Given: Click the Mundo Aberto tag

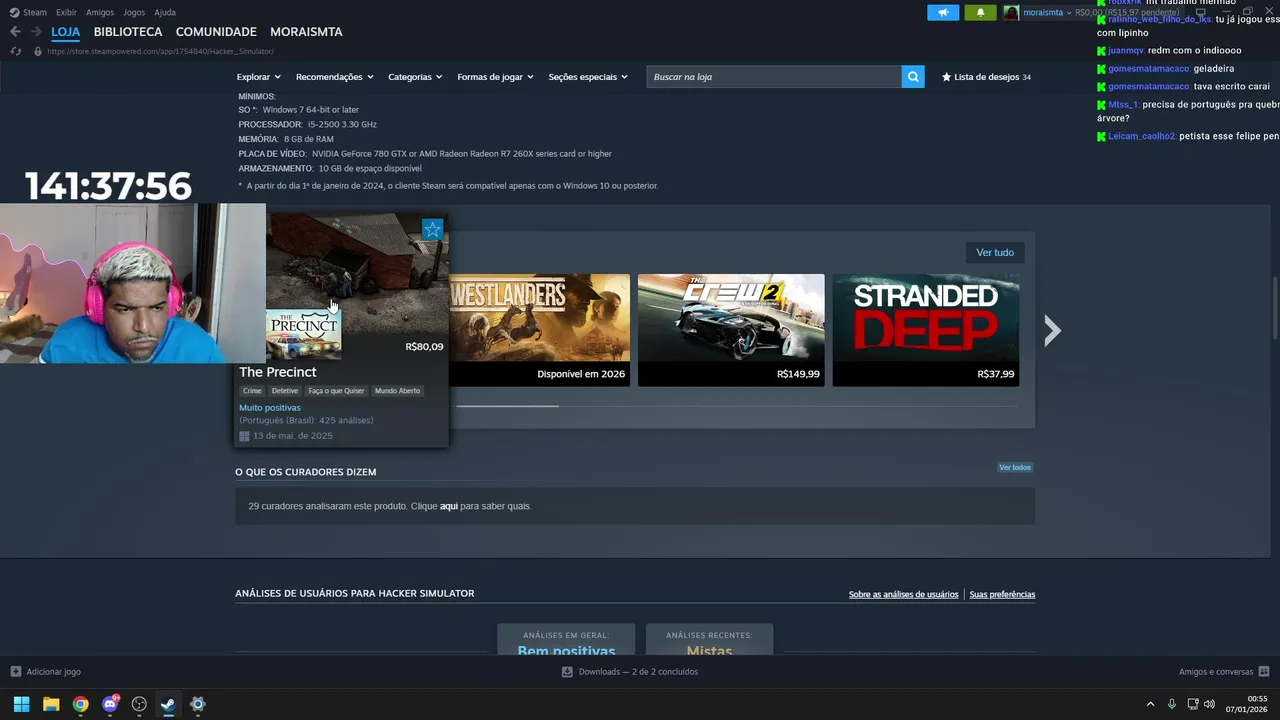Looking at the screenshot, I should click(x=397, y=391).
